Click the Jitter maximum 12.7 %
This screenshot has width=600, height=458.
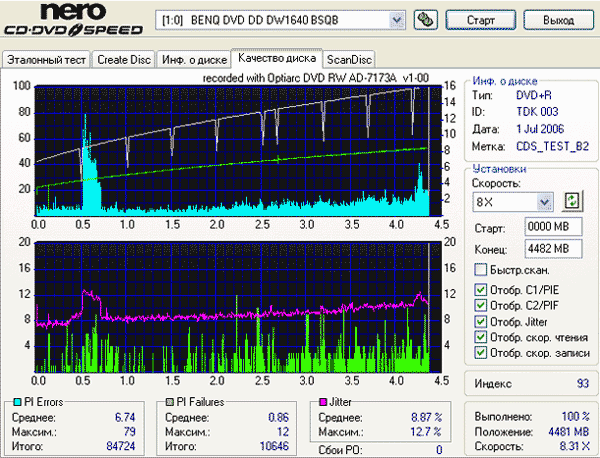click(426, 432)
